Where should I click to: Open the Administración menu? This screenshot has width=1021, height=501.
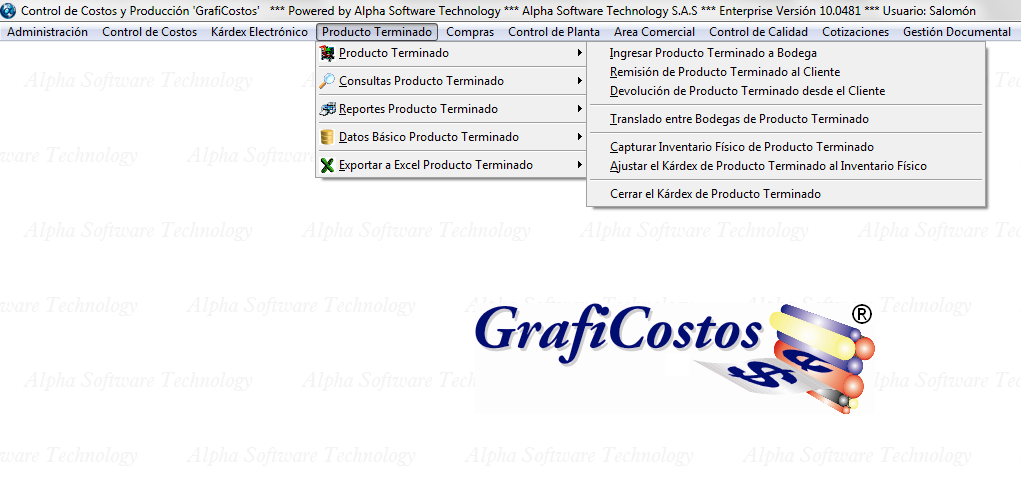[47, 32]
